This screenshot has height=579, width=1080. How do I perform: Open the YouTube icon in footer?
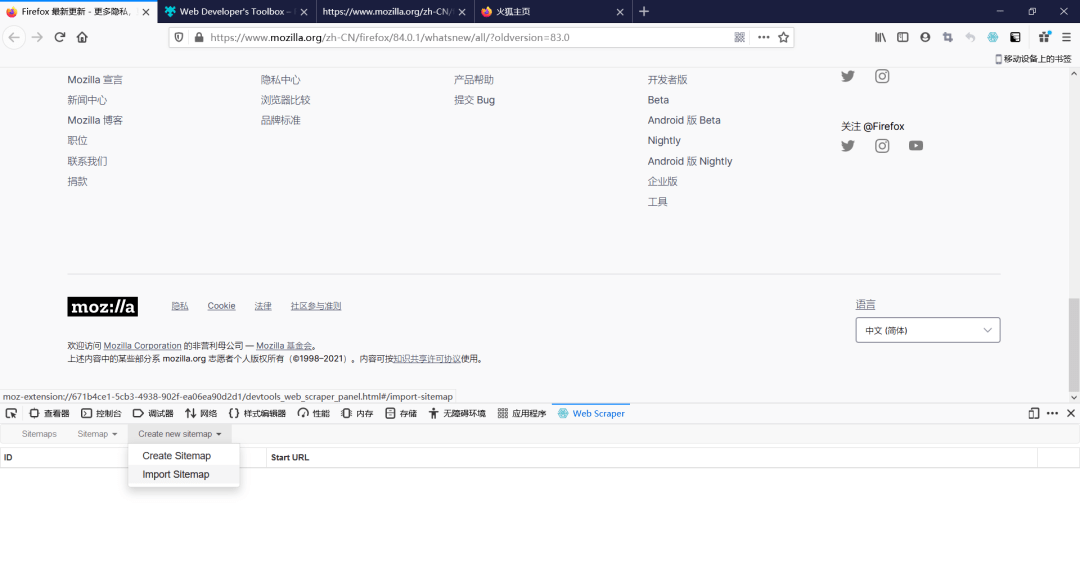click(x=916, y=146)
